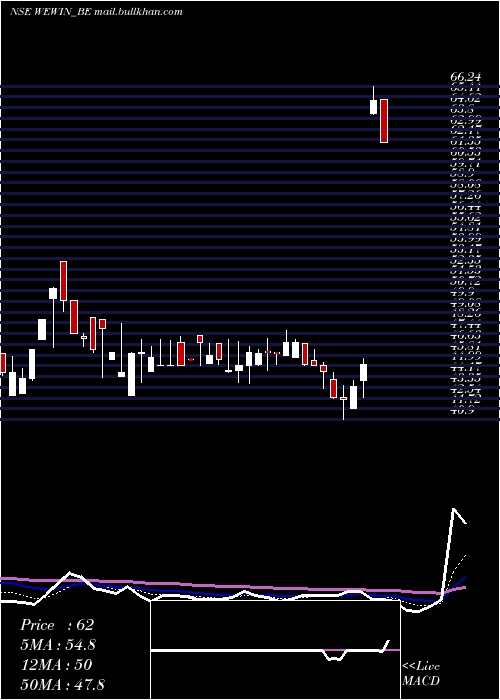Image resolution: width=500 pixels, height=700 pixels.
Task: Click the MACD label
Action: (421, 681)
